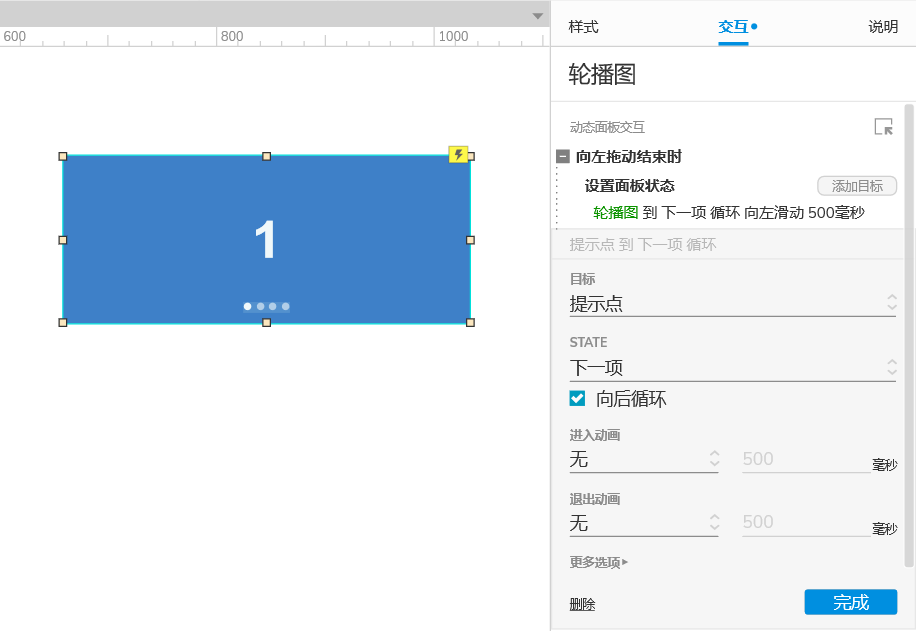
Task: Click the indicator dots on the carousel
Action: point(266,306)
